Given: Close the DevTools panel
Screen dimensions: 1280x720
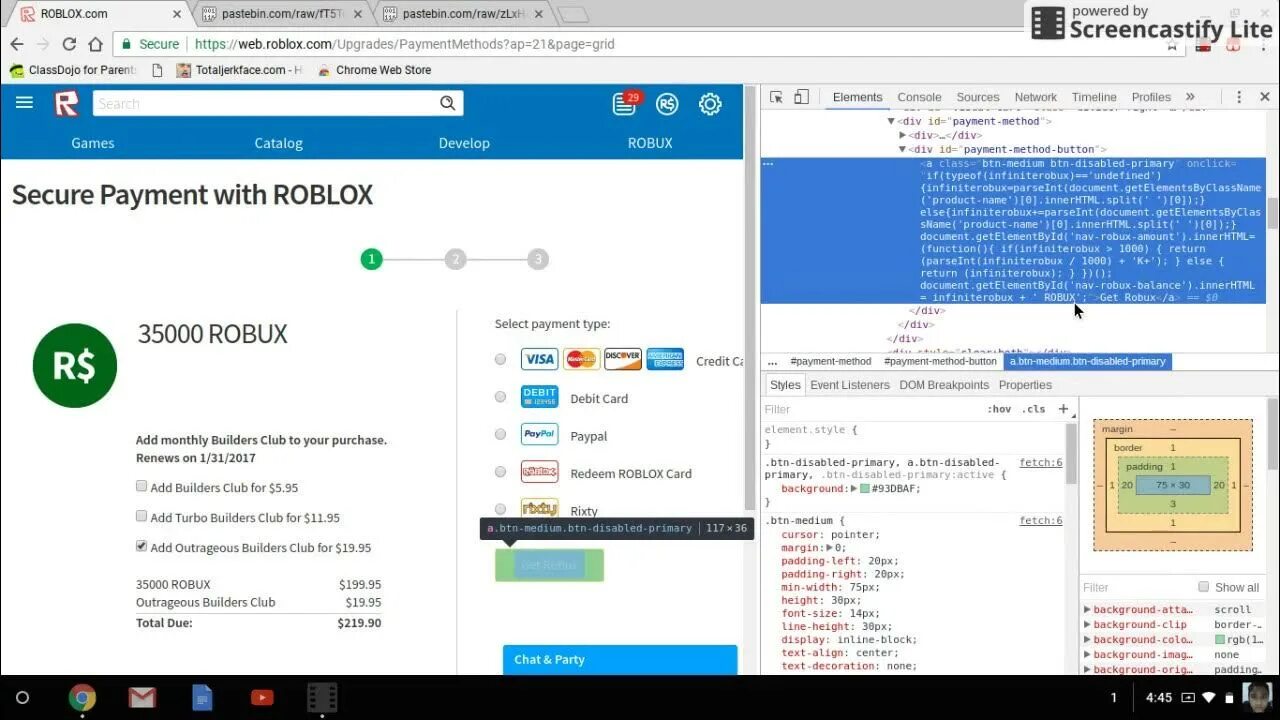Looking at the screenshot, I should pos(1264,97).
